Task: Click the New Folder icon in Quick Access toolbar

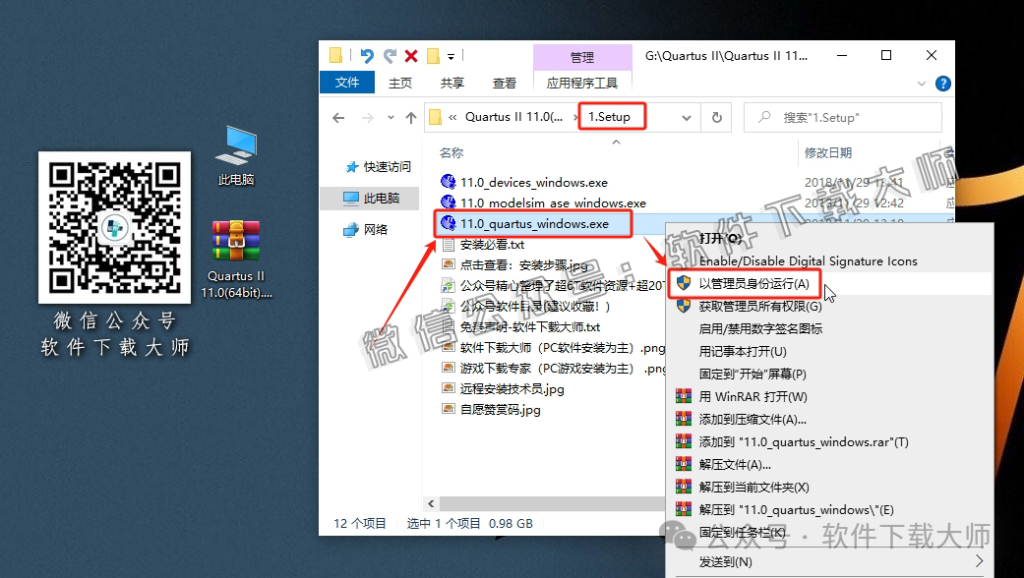Action: pyautogui.click(x=336, y=55)
